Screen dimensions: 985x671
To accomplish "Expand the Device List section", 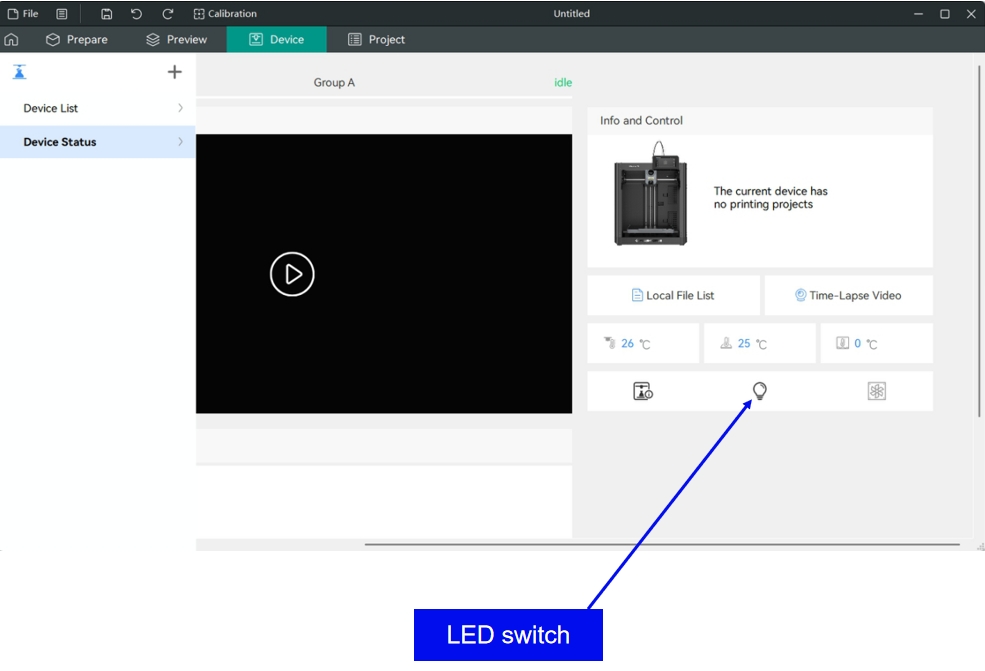I will tap(97, 108).
